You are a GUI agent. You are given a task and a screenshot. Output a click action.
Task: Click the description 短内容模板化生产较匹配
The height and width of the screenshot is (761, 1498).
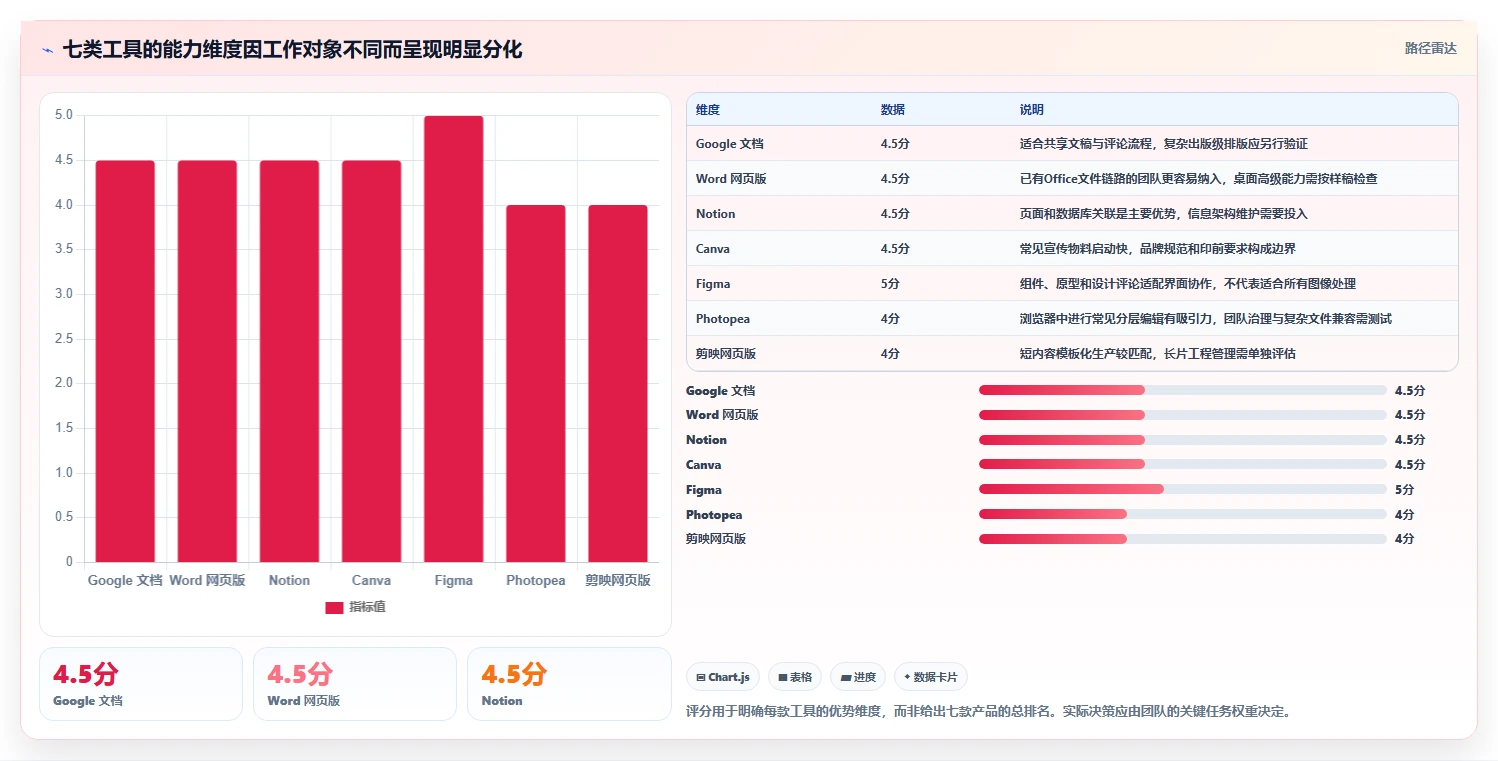tap(1158, 354)
